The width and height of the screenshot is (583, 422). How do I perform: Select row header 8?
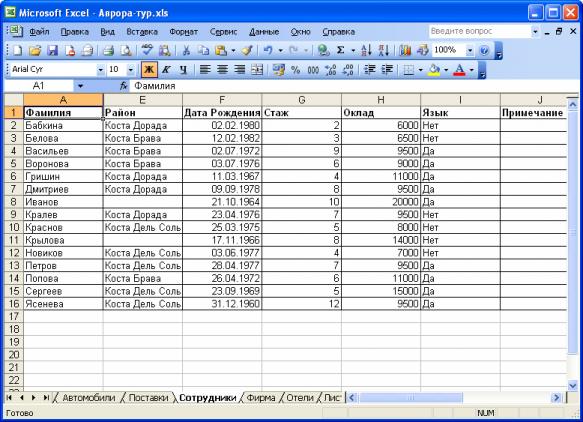13,202
